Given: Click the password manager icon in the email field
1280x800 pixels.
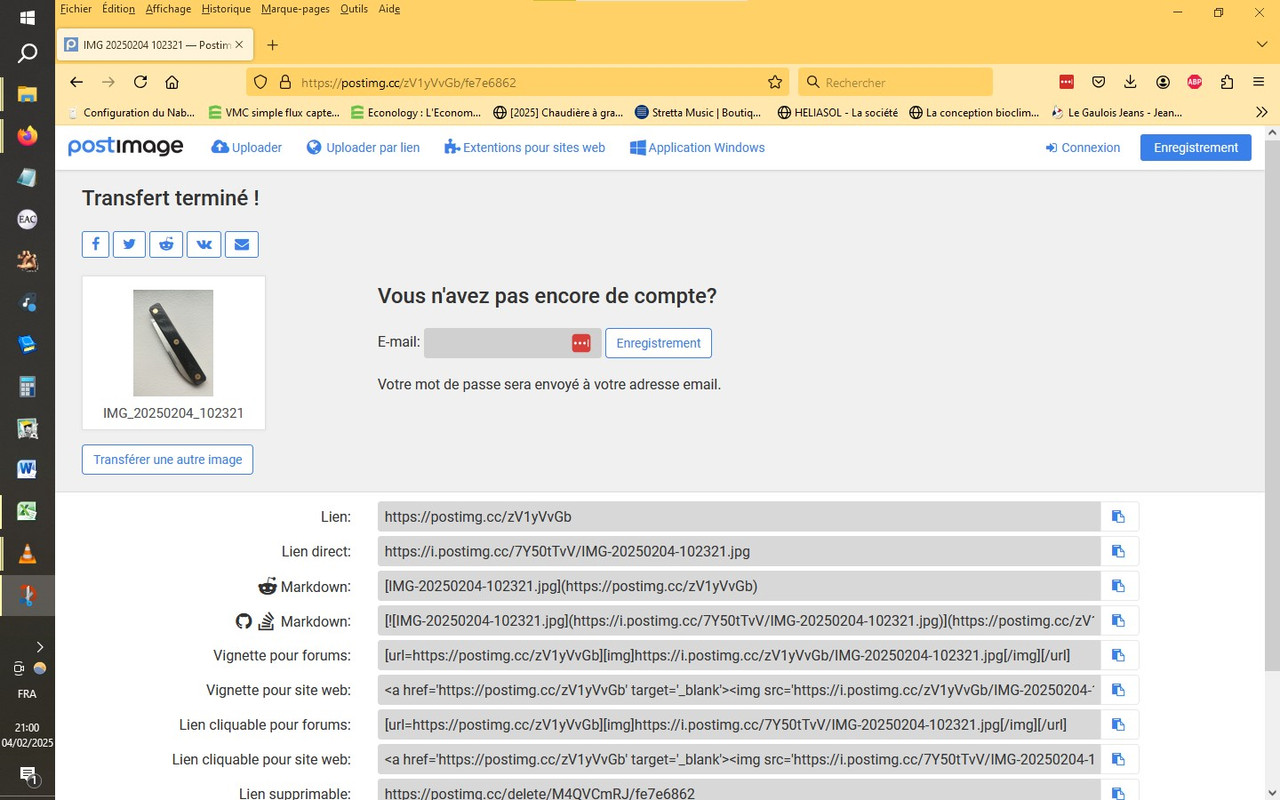Looking at the screenshot, I should coord(581,343).
